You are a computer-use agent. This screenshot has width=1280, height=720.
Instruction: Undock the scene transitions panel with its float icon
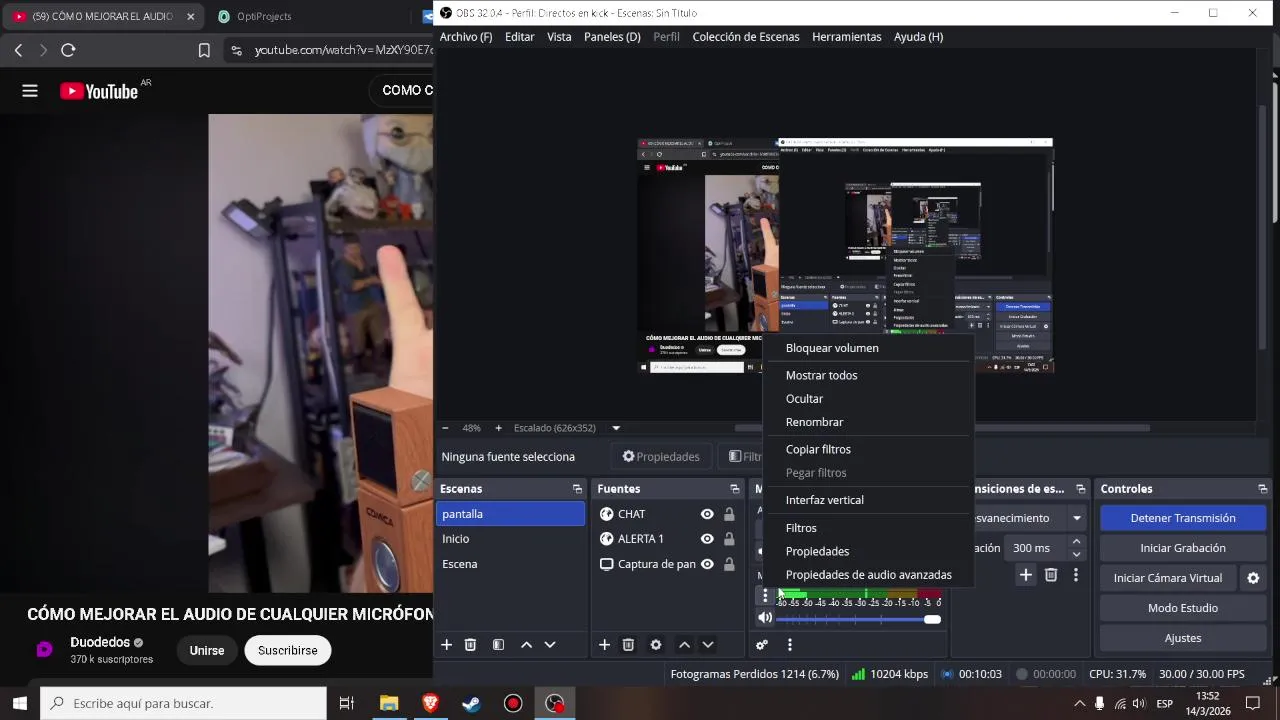1081,489
